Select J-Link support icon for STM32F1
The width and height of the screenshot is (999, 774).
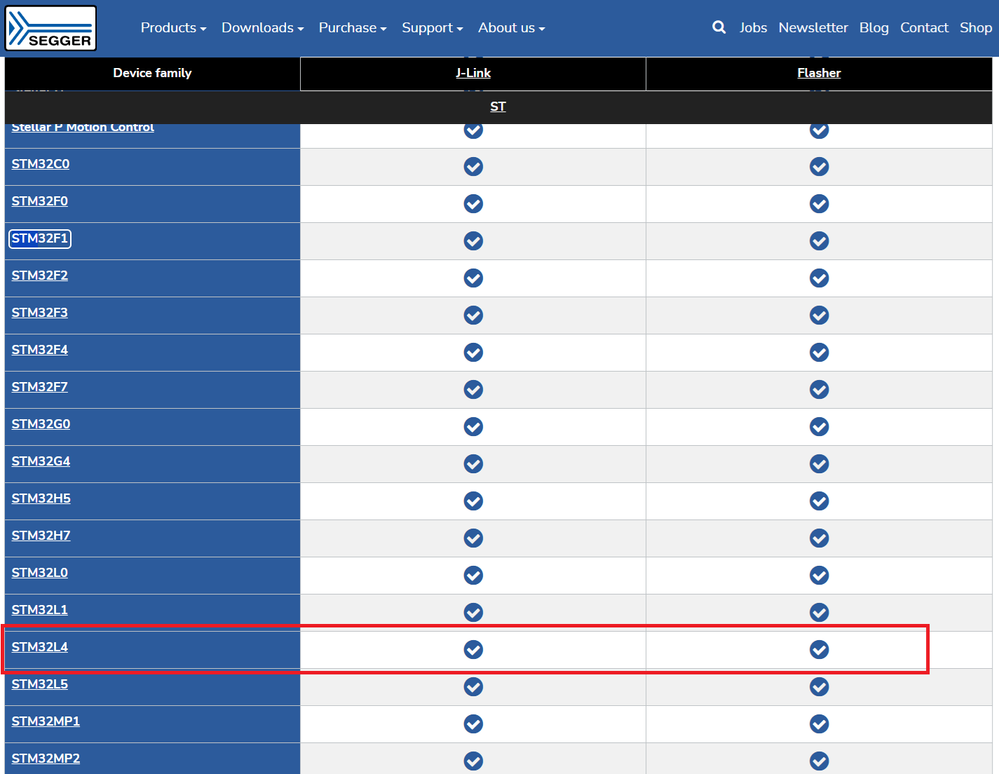pos(473,241)
